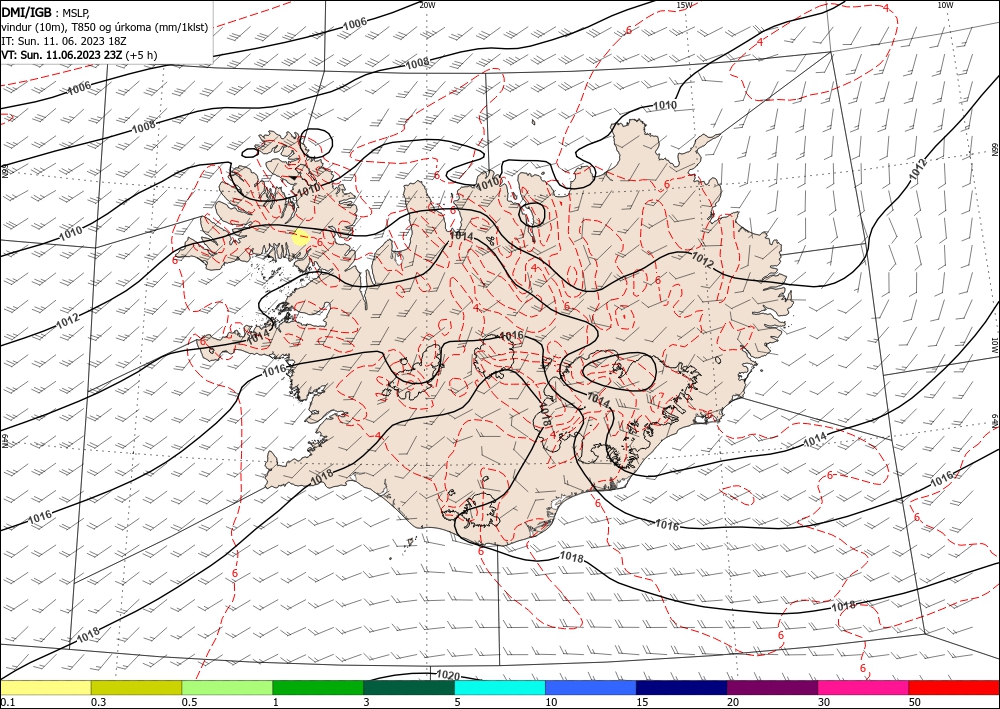1000x709 pixels.
Task: Click the 'VT: Sun. 11.06.2023 23Z (+5 h)' line
Action: (79, 55)
